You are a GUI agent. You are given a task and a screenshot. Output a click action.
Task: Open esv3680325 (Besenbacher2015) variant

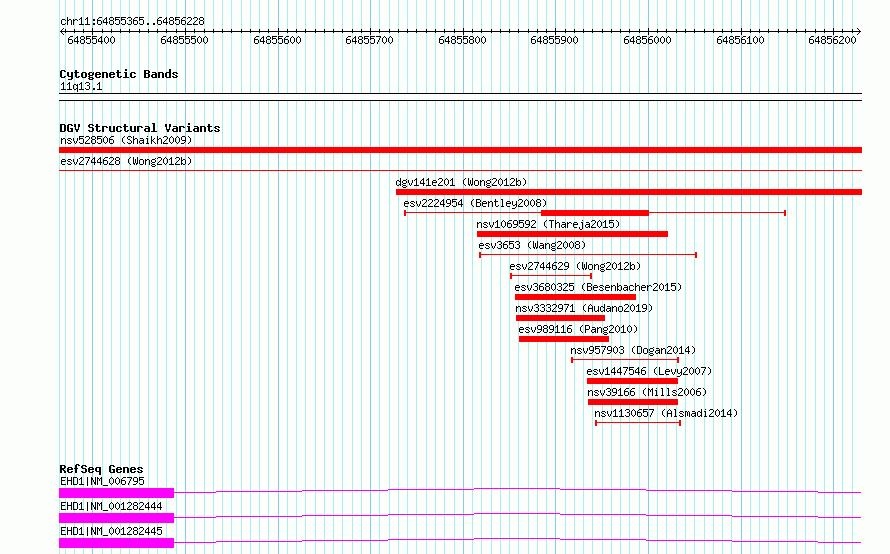tap(598, 287)
